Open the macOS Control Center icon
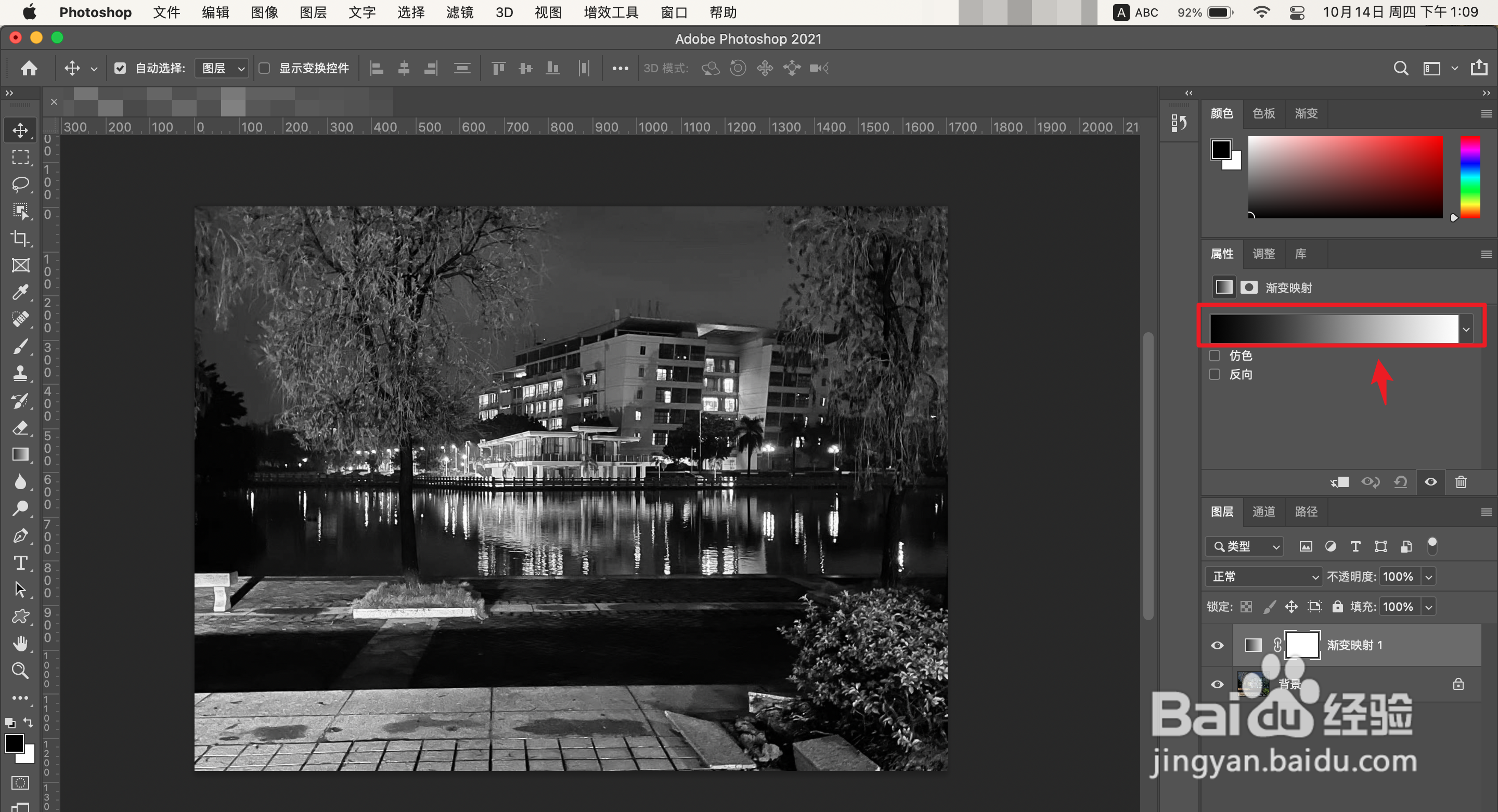Screen dimensions: 1498x812 click(1297, 12)
